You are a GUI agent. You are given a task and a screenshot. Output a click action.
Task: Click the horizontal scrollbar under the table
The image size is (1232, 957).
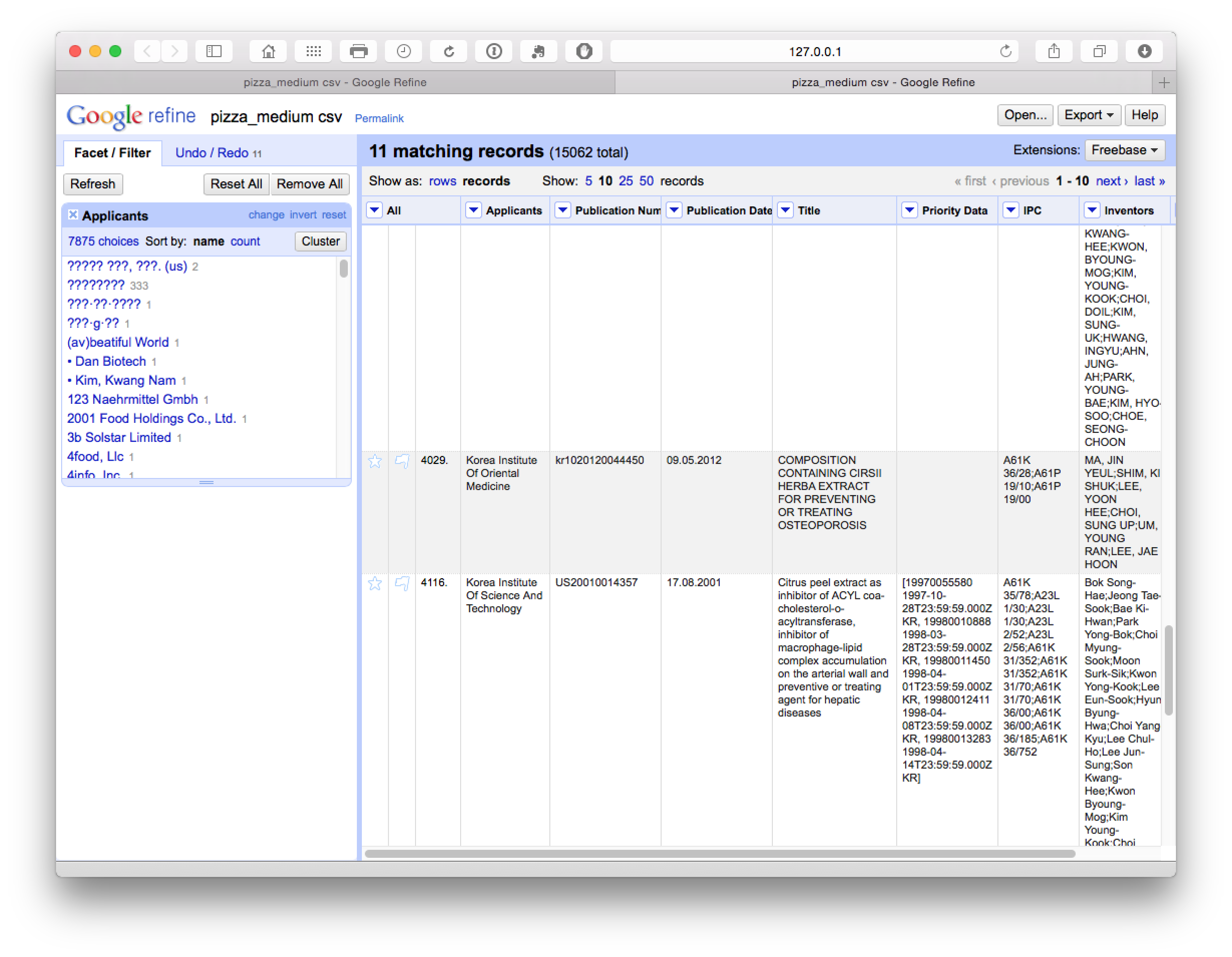pyautogui.click(x=719, y=853)
